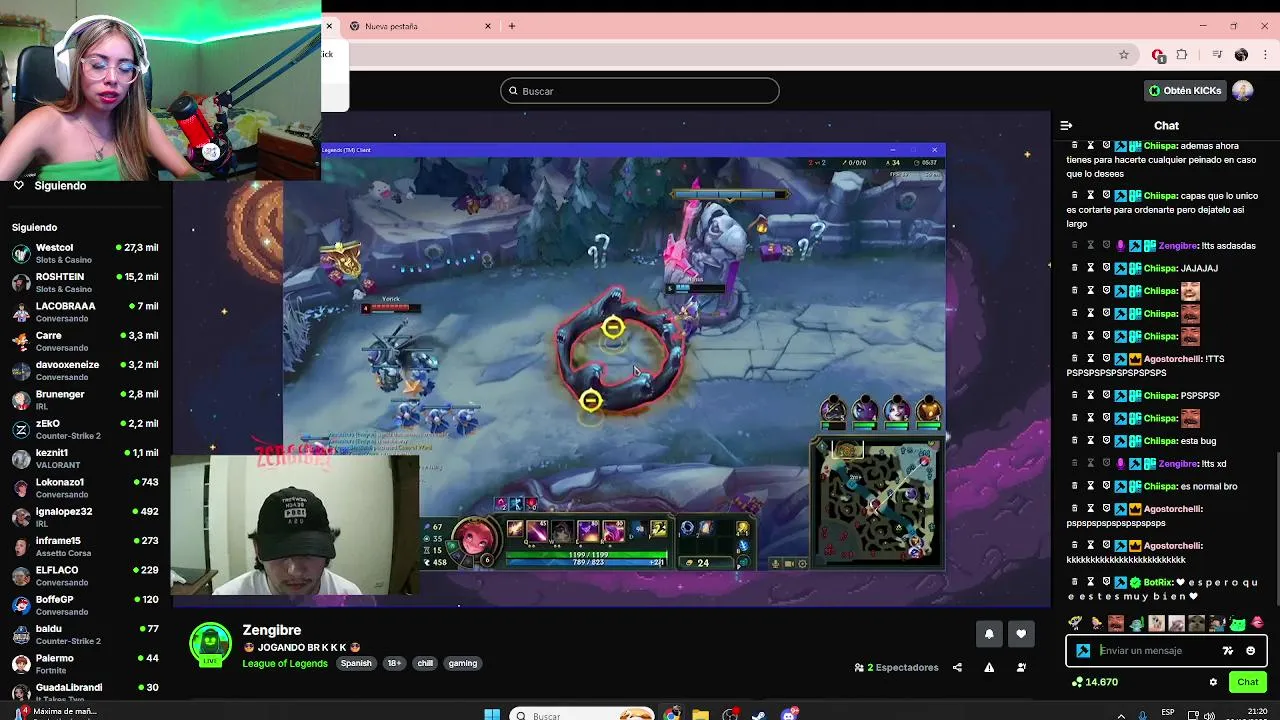Viewport: 1280px width, 720px height.
Task: Open the chat settings gear icon
Action: coord(1213,682)
